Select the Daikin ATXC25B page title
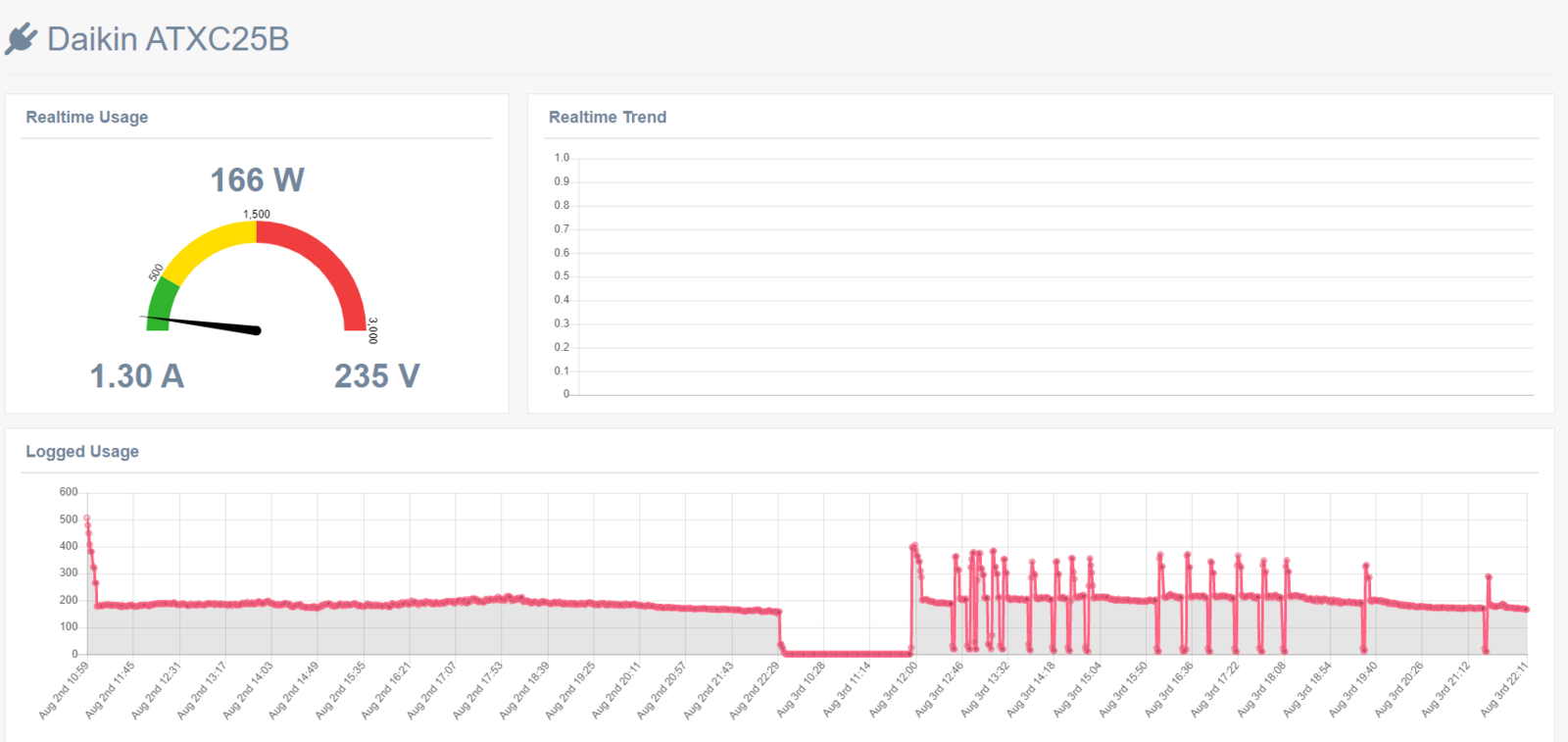The image size is (1568, 742). click(x=168, y=39)
